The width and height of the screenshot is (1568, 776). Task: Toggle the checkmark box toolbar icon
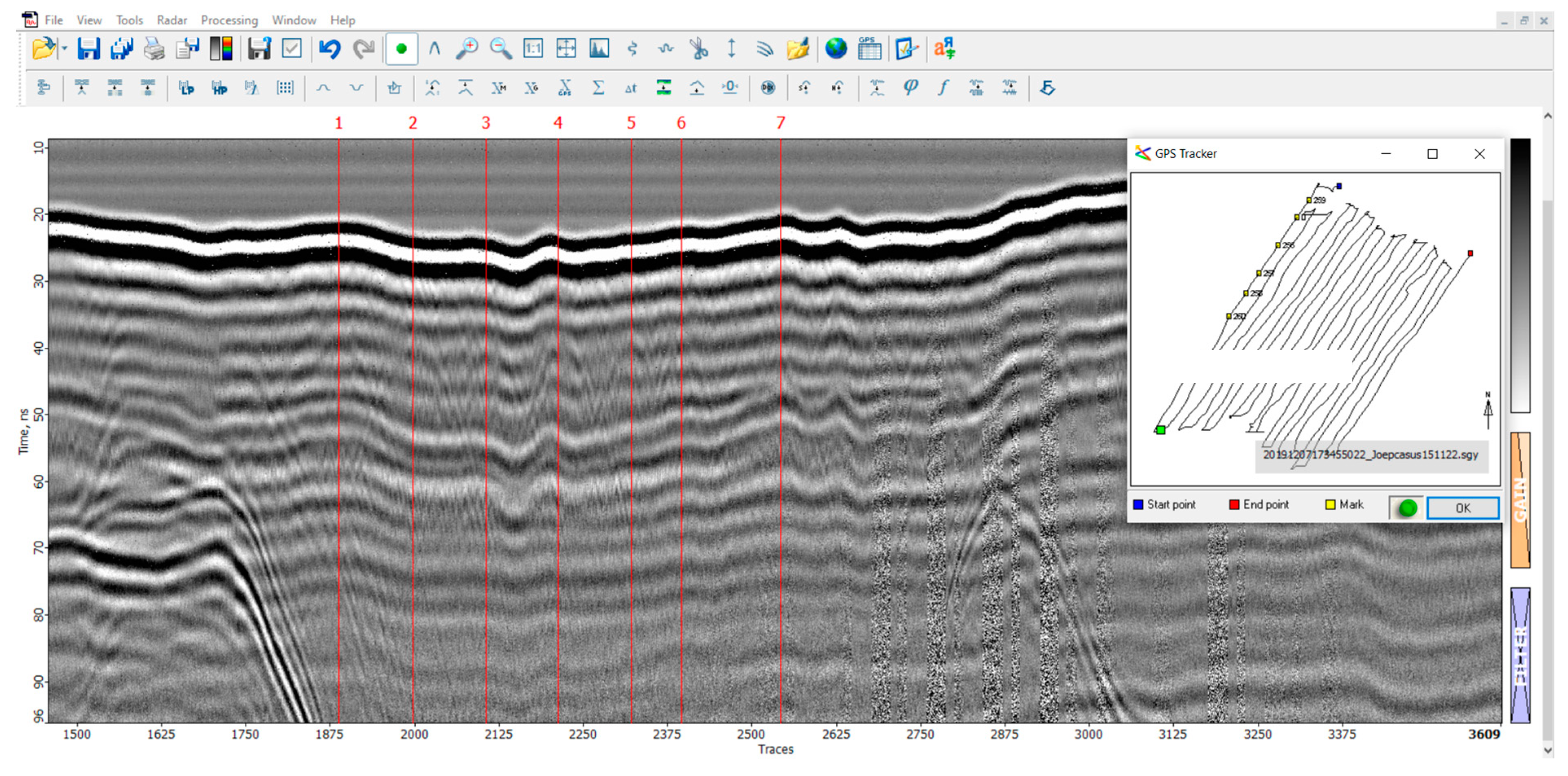point(292,49)
